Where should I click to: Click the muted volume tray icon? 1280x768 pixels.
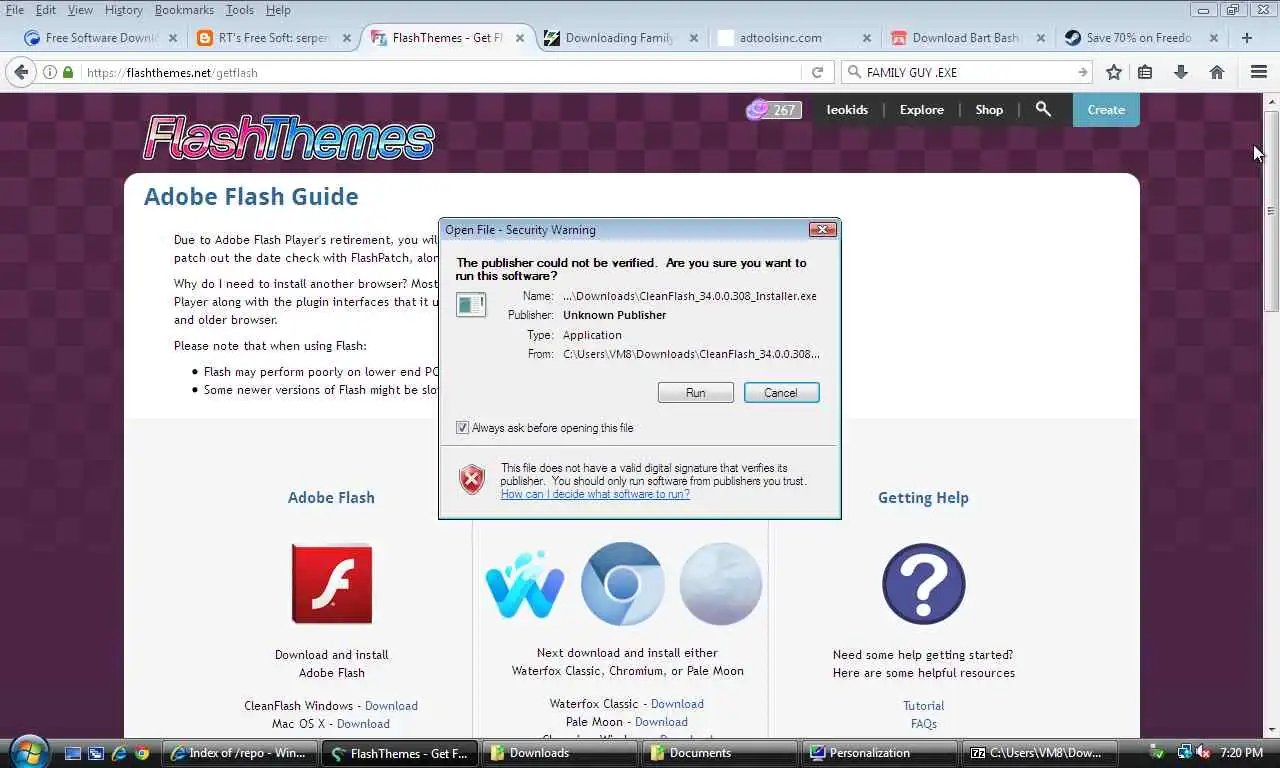click(1203, 753)
